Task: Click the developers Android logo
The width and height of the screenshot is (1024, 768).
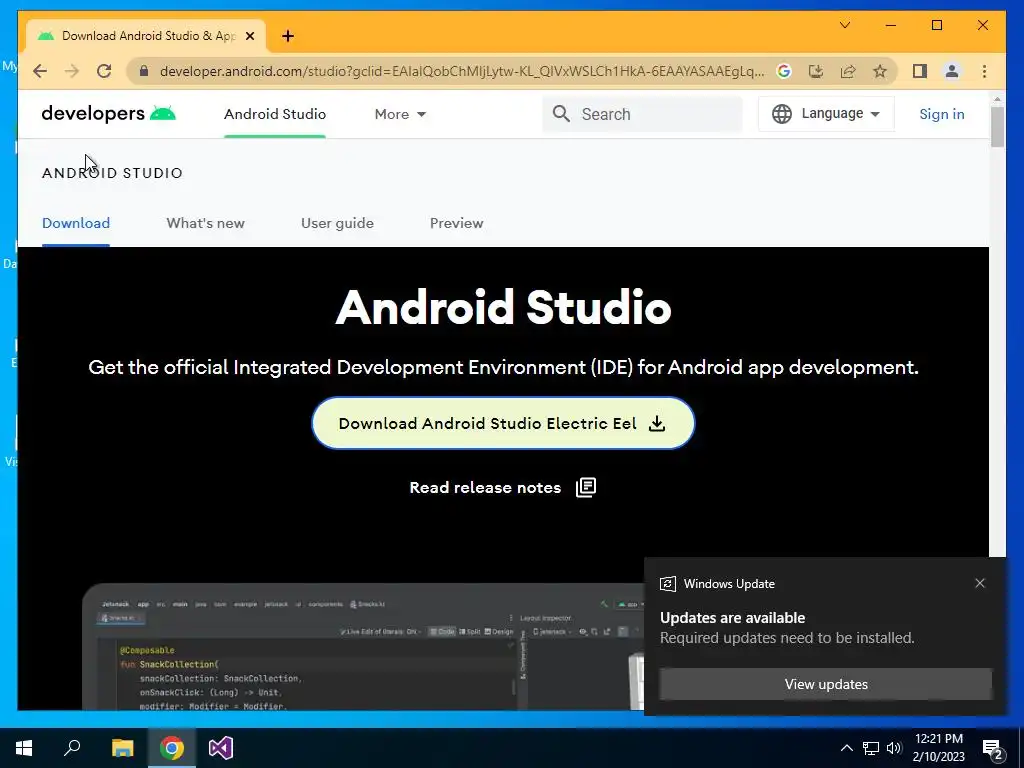Action: click(x=108, y=114)
